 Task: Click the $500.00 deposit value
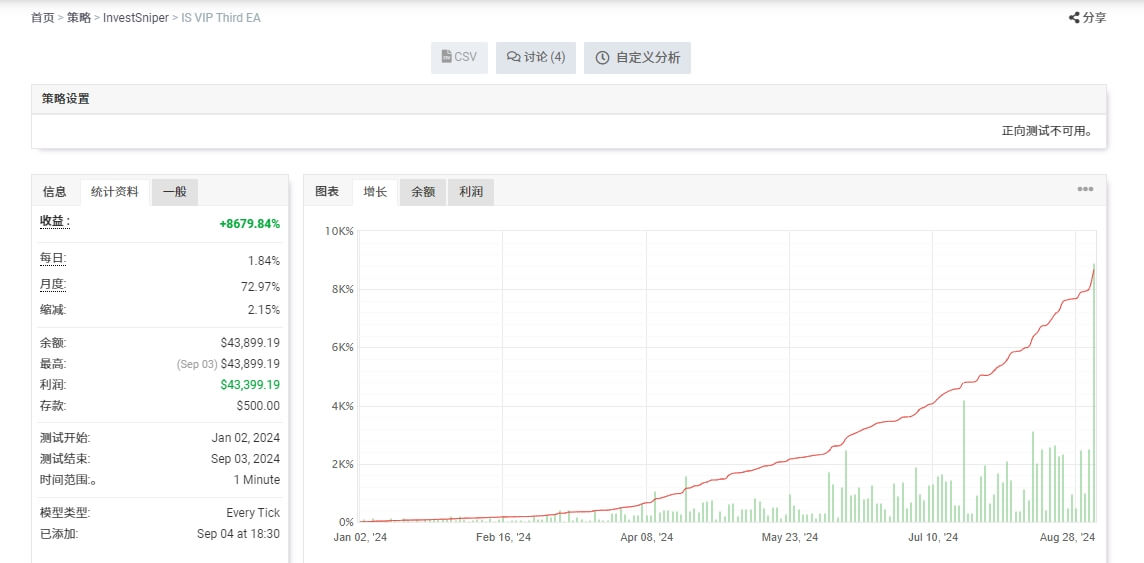tap(258, 405)
